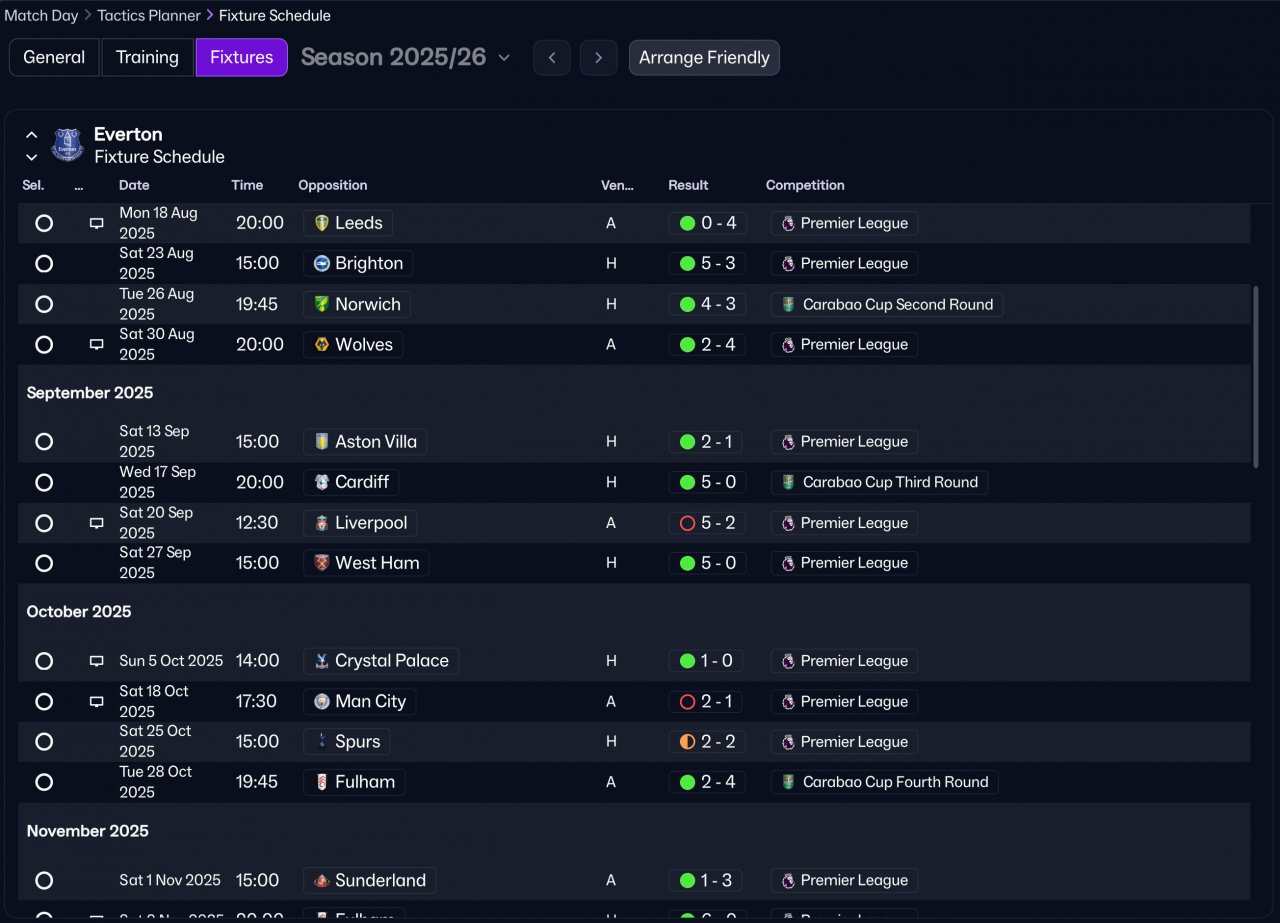Click the Carabao Cup icon on Cardiff row
1280x923 pixels.
(788, 483)
